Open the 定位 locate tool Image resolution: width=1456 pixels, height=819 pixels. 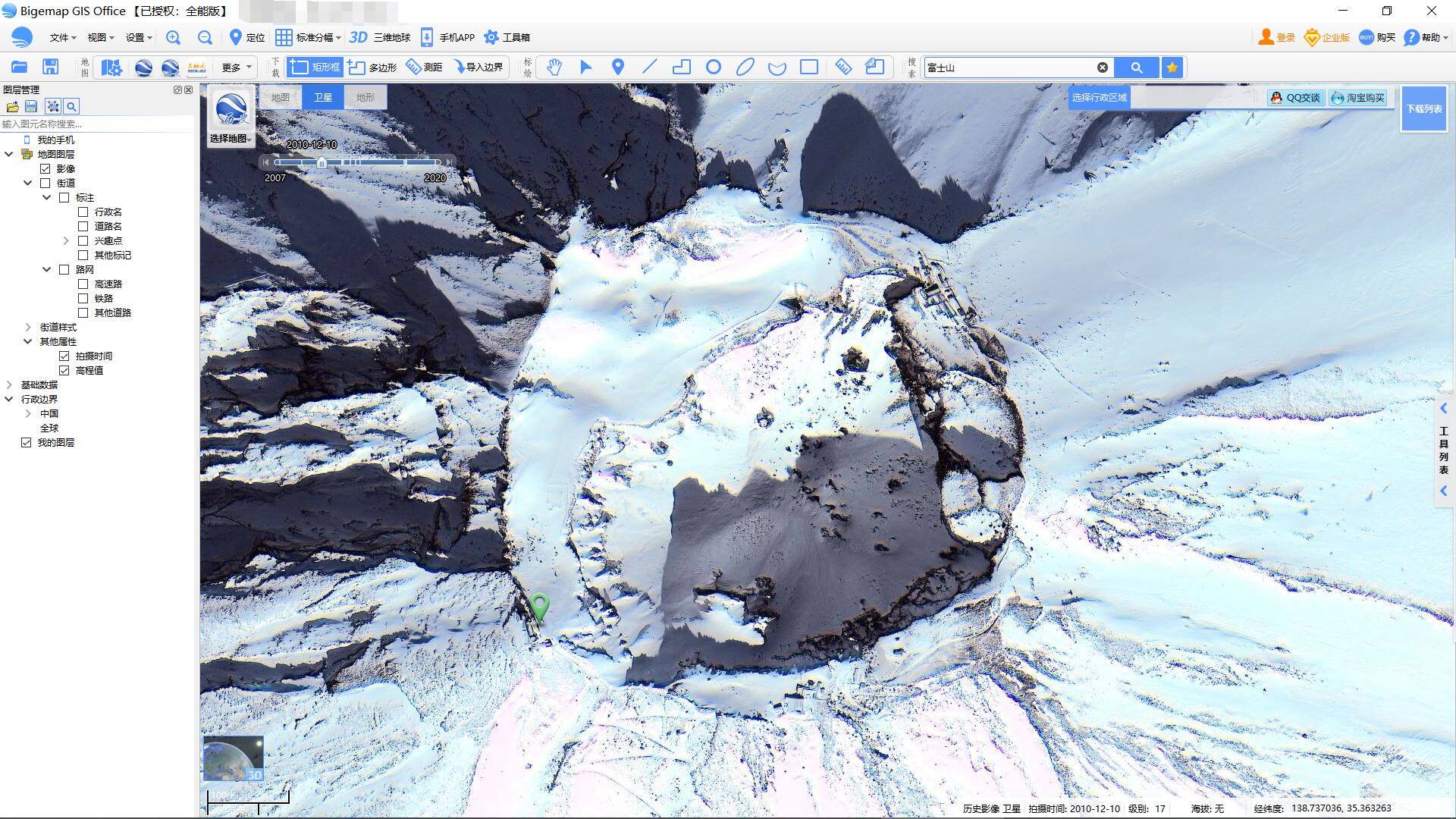246,37
